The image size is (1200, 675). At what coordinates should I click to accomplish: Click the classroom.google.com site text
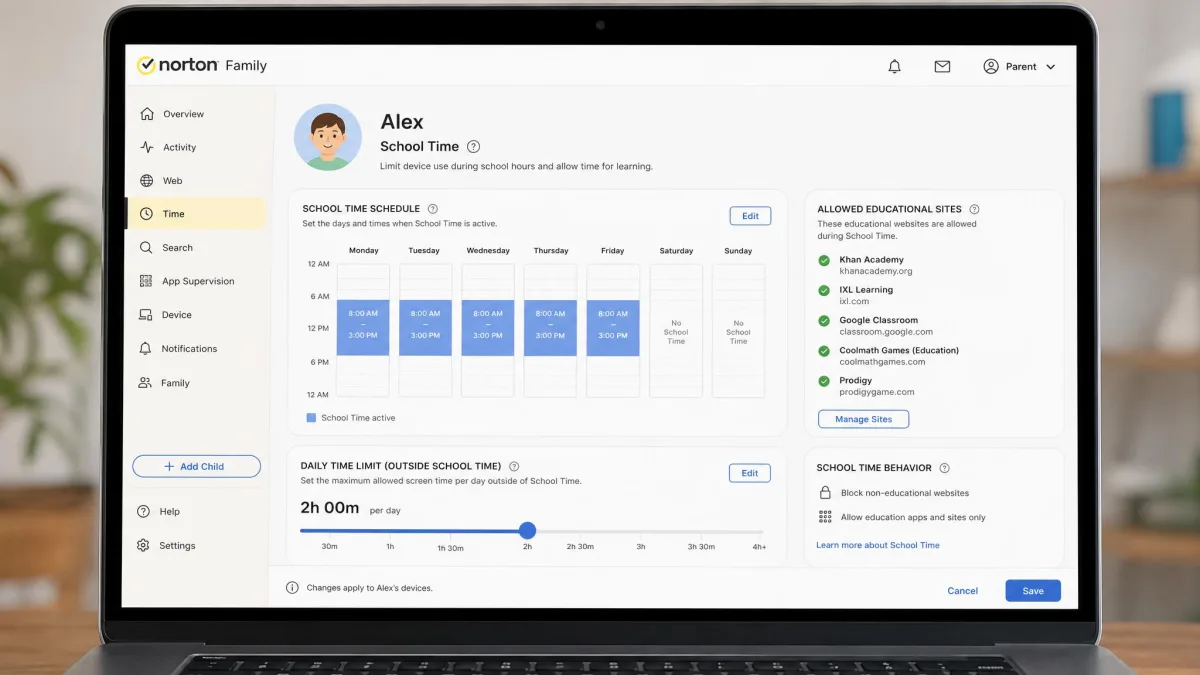tap(886, 332)
